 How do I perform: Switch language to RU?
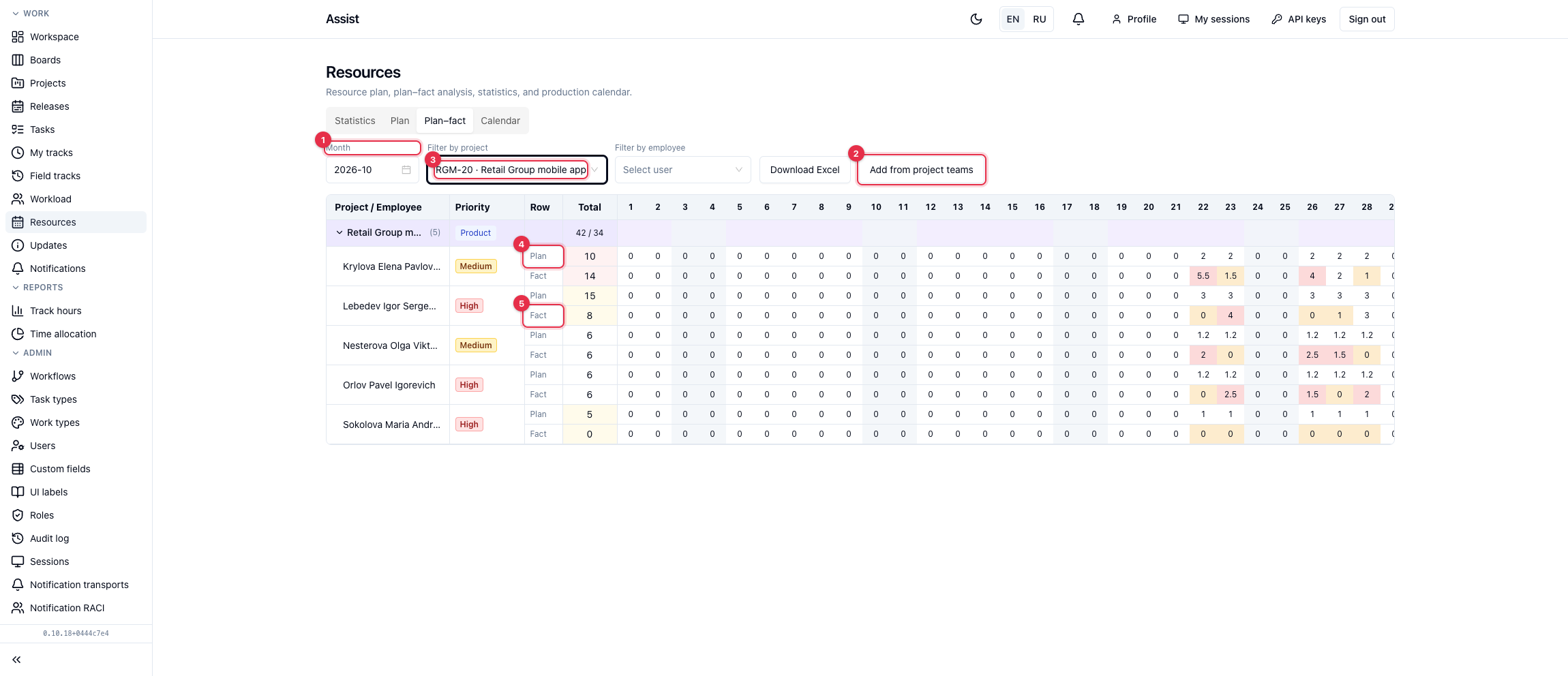point(1039,19)
